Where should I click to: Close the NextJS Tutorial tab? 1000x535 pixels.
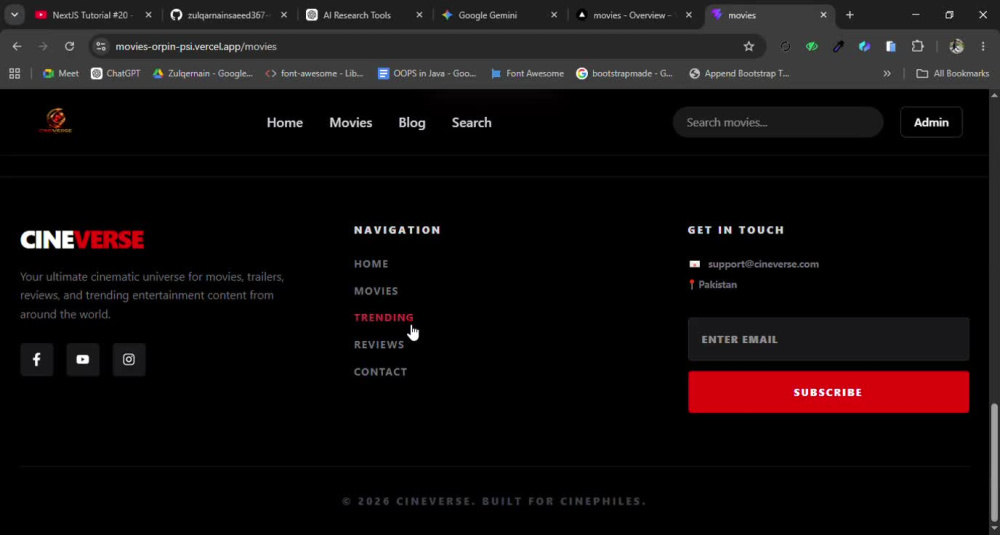point(149,15)
